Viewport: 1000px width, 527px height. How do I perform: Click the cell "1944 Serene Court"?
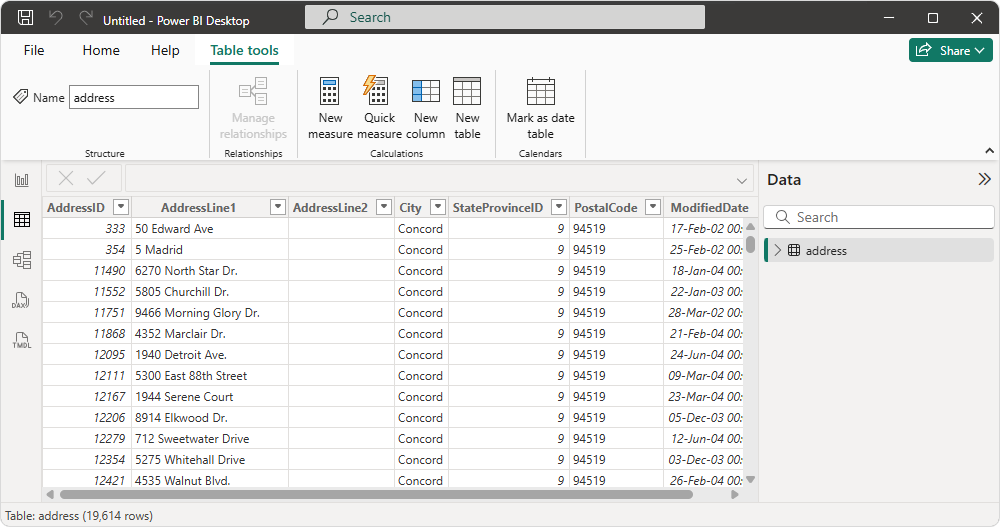[210, 397]
